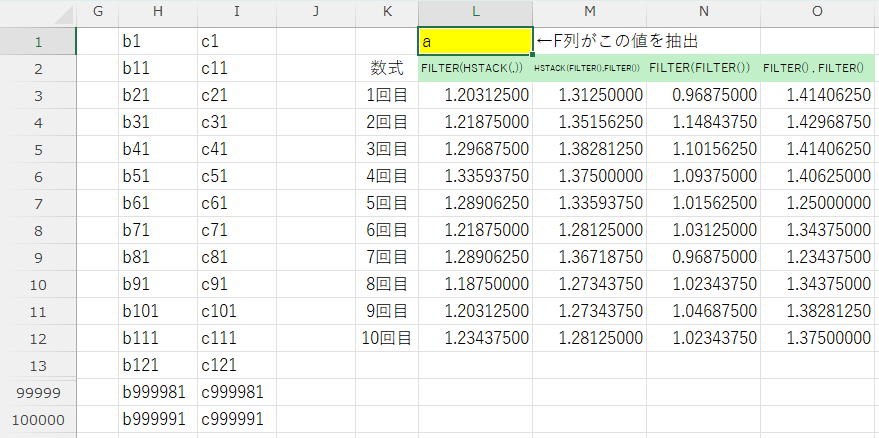The height and width of the screenshot is (438, 879).
Task: Select the '数式' cell
Action: tap(387, 68)
